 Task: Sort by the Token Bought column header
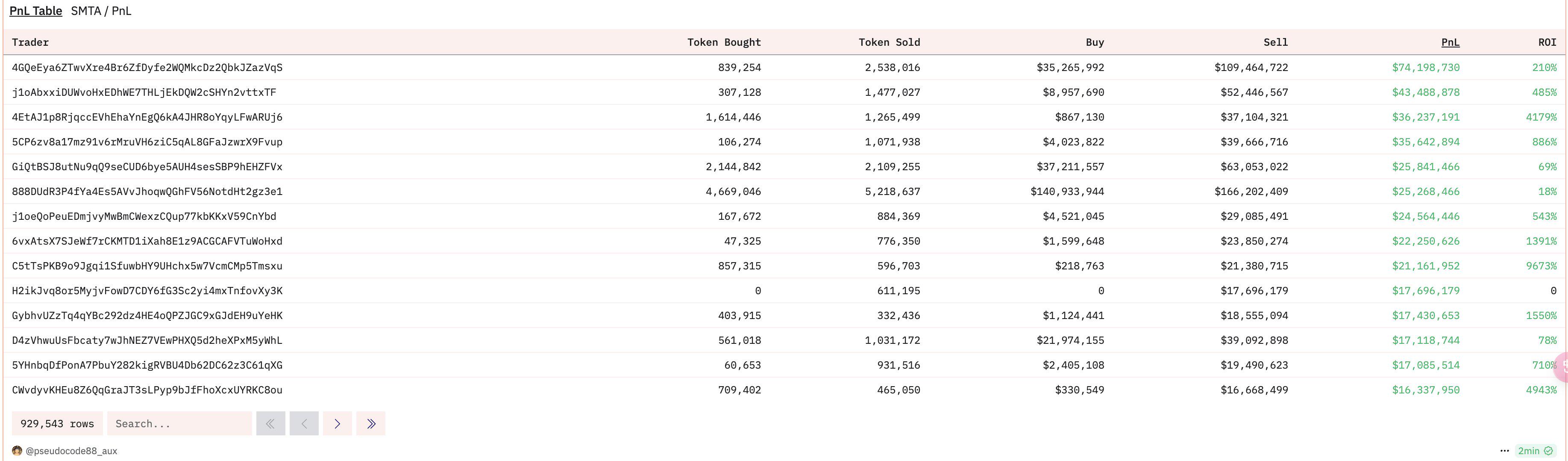[724, 42]
